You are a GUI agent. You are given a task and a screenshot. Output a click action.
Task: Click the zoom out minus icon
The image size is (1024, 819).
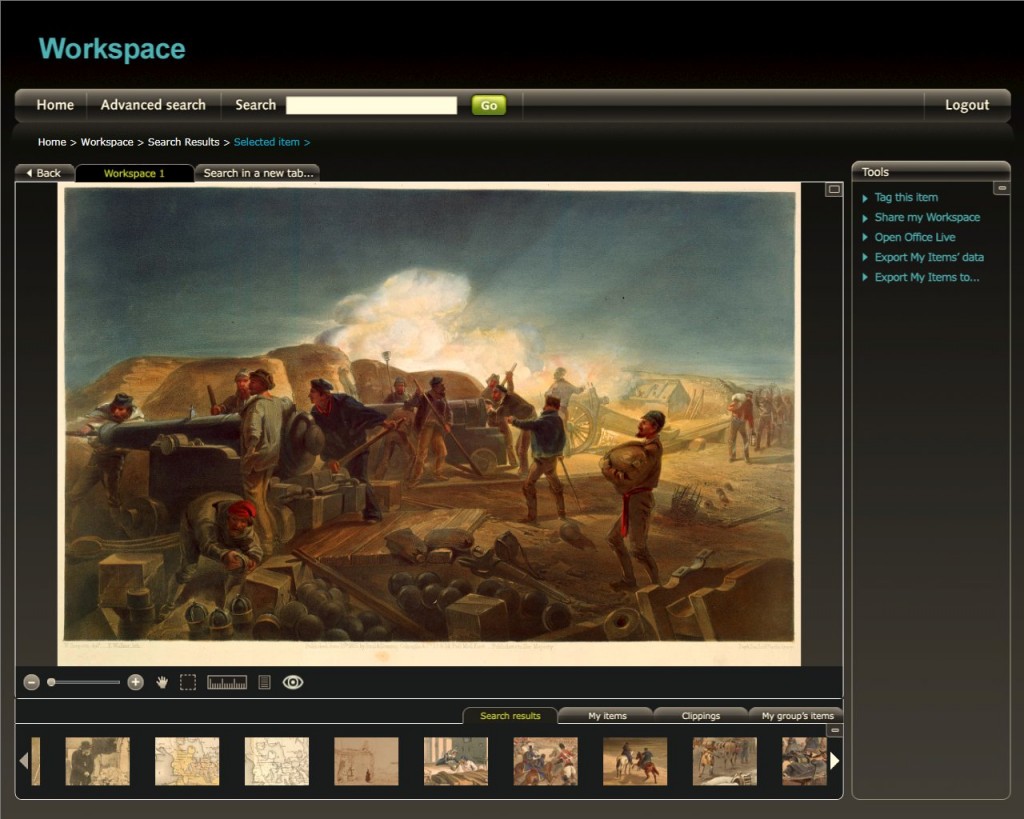coord(31,682)
